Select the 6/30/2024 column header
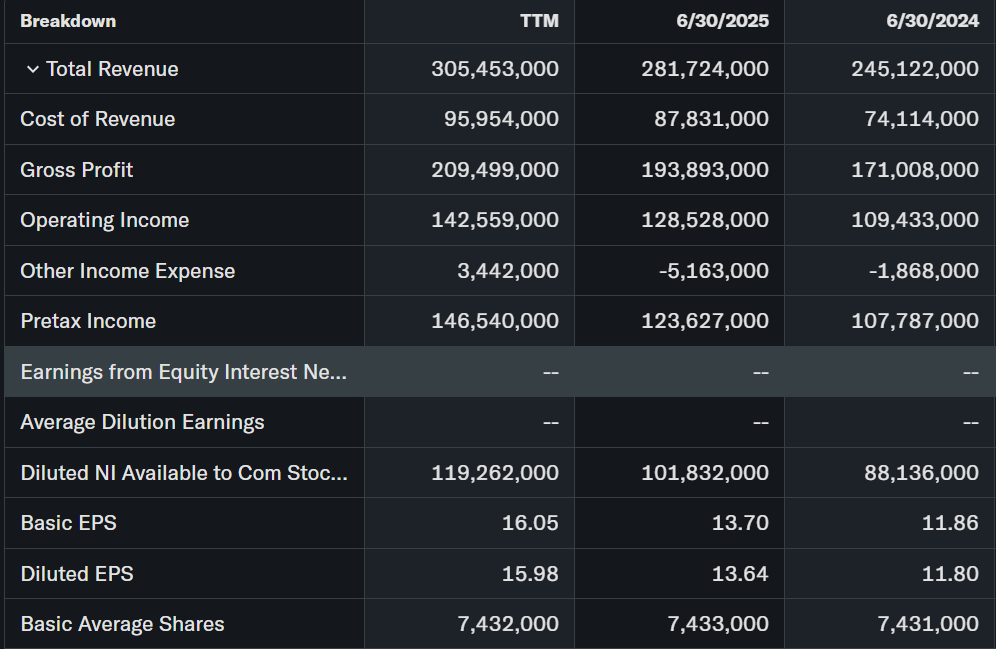 point(932,21)
